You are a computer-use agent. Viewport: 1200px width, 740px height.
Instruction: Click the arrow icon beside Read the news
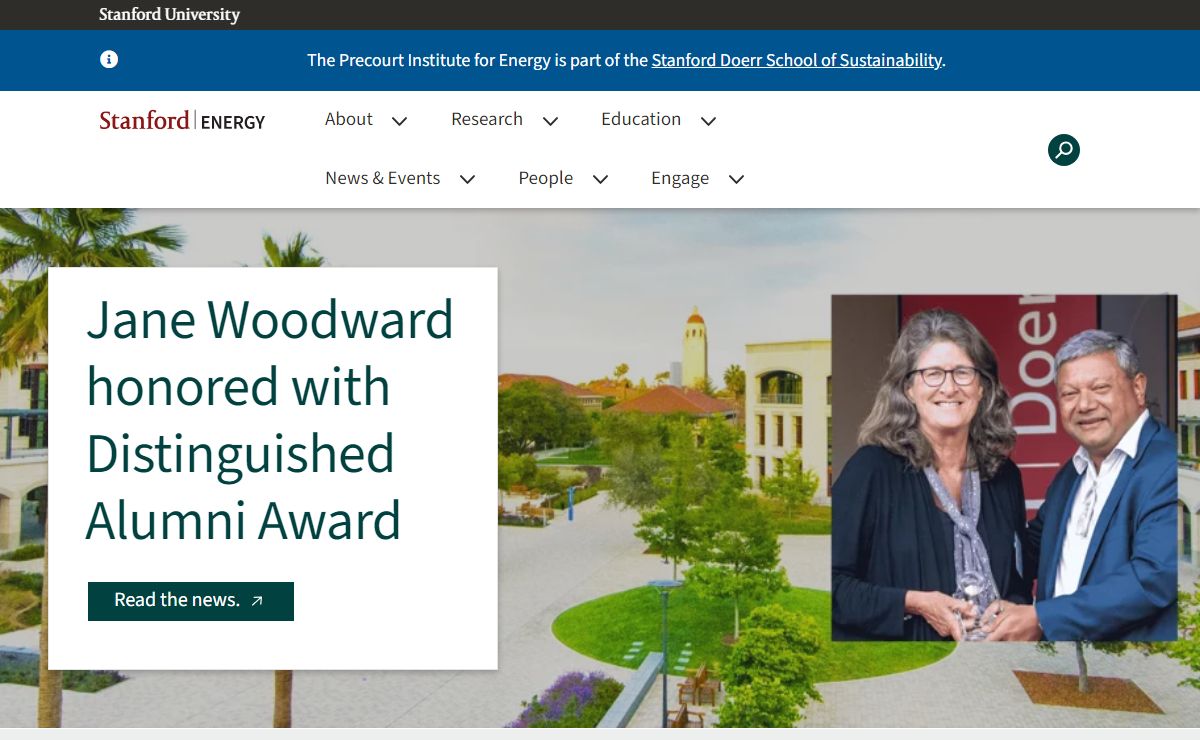click(257, 601)
